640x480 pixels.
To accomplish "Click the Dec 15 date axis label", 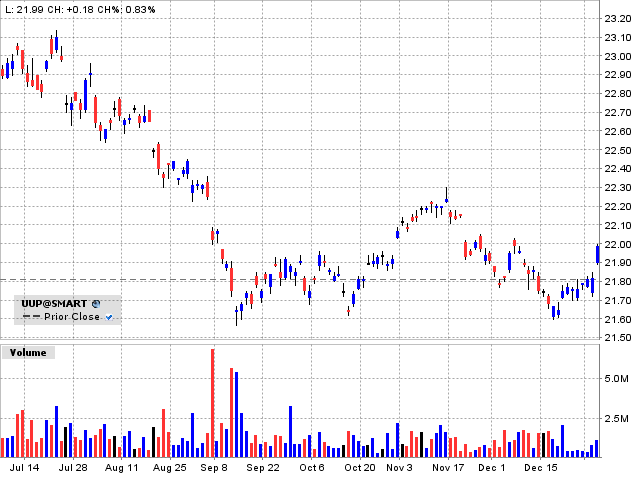I will pos(540,467).
